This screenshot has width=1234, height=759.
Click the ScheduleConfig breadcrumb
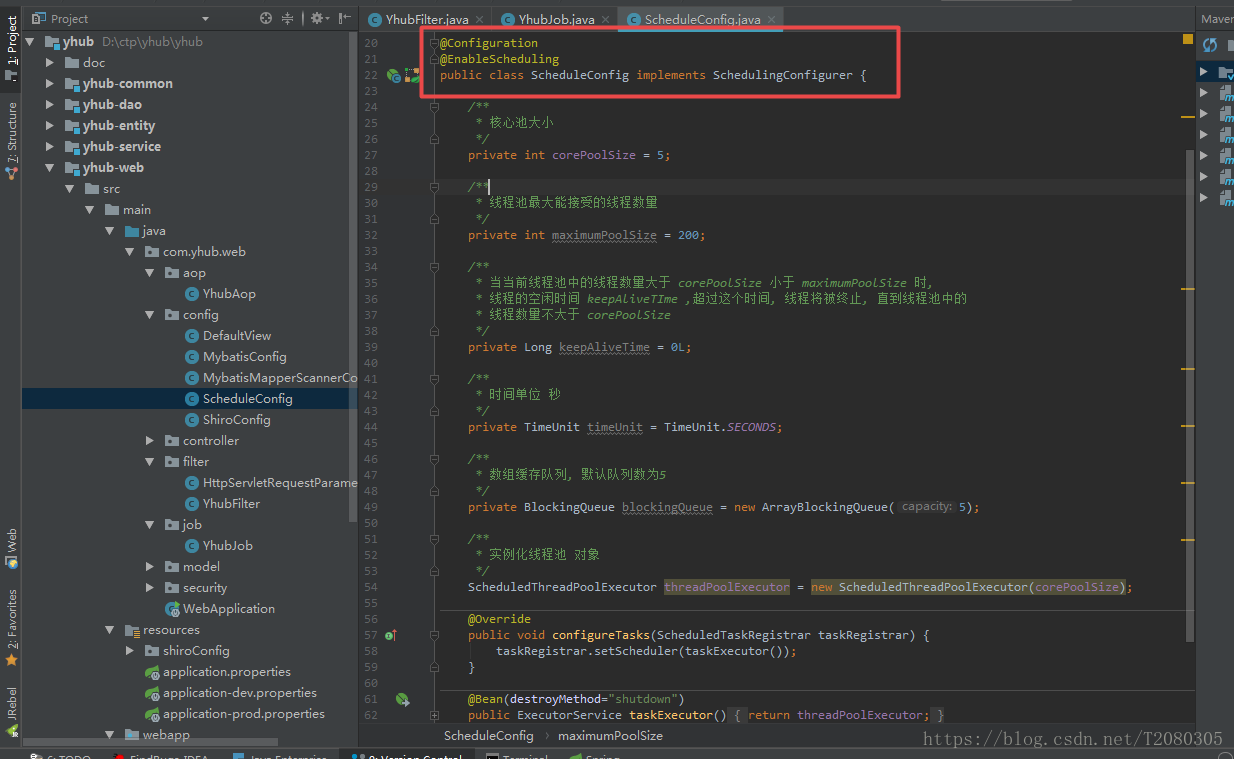(489, 735)
